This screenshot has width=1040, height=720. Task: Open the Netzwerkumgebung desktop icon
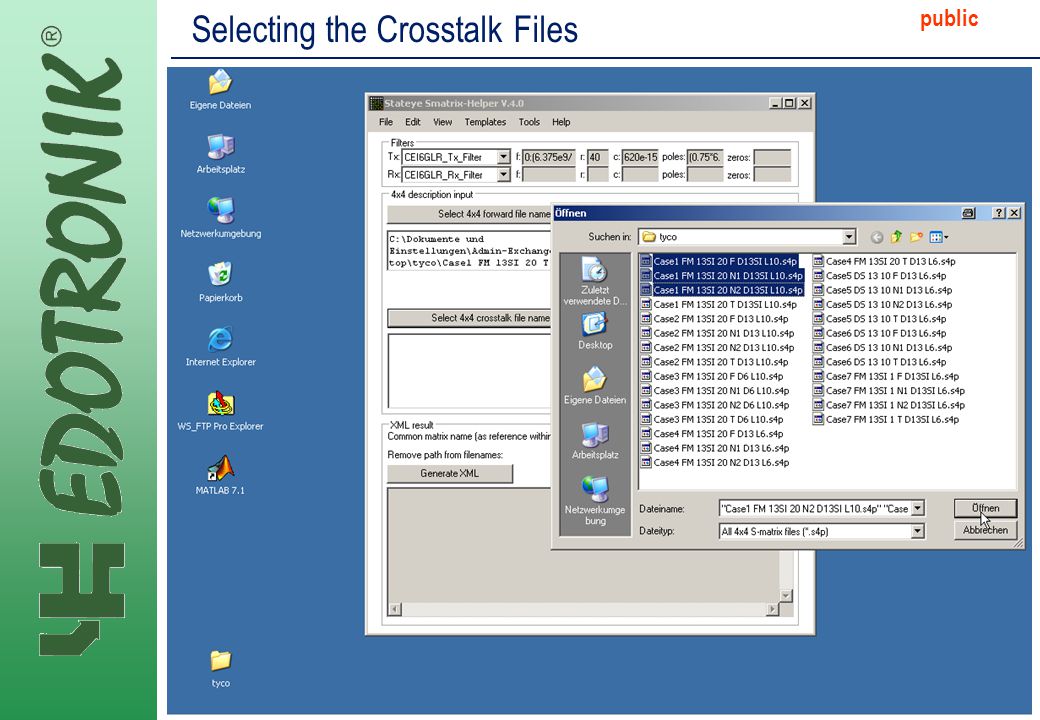point(220,218)
